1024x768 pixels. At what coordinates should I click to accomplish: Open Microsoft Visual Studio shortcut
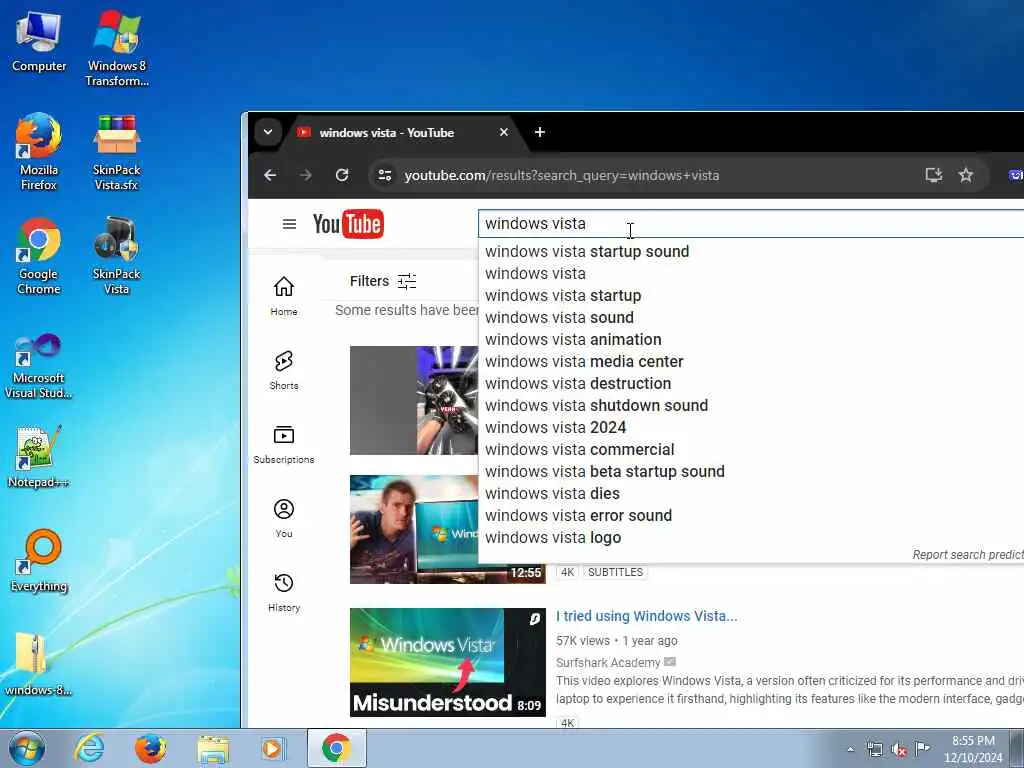point(39,366)
